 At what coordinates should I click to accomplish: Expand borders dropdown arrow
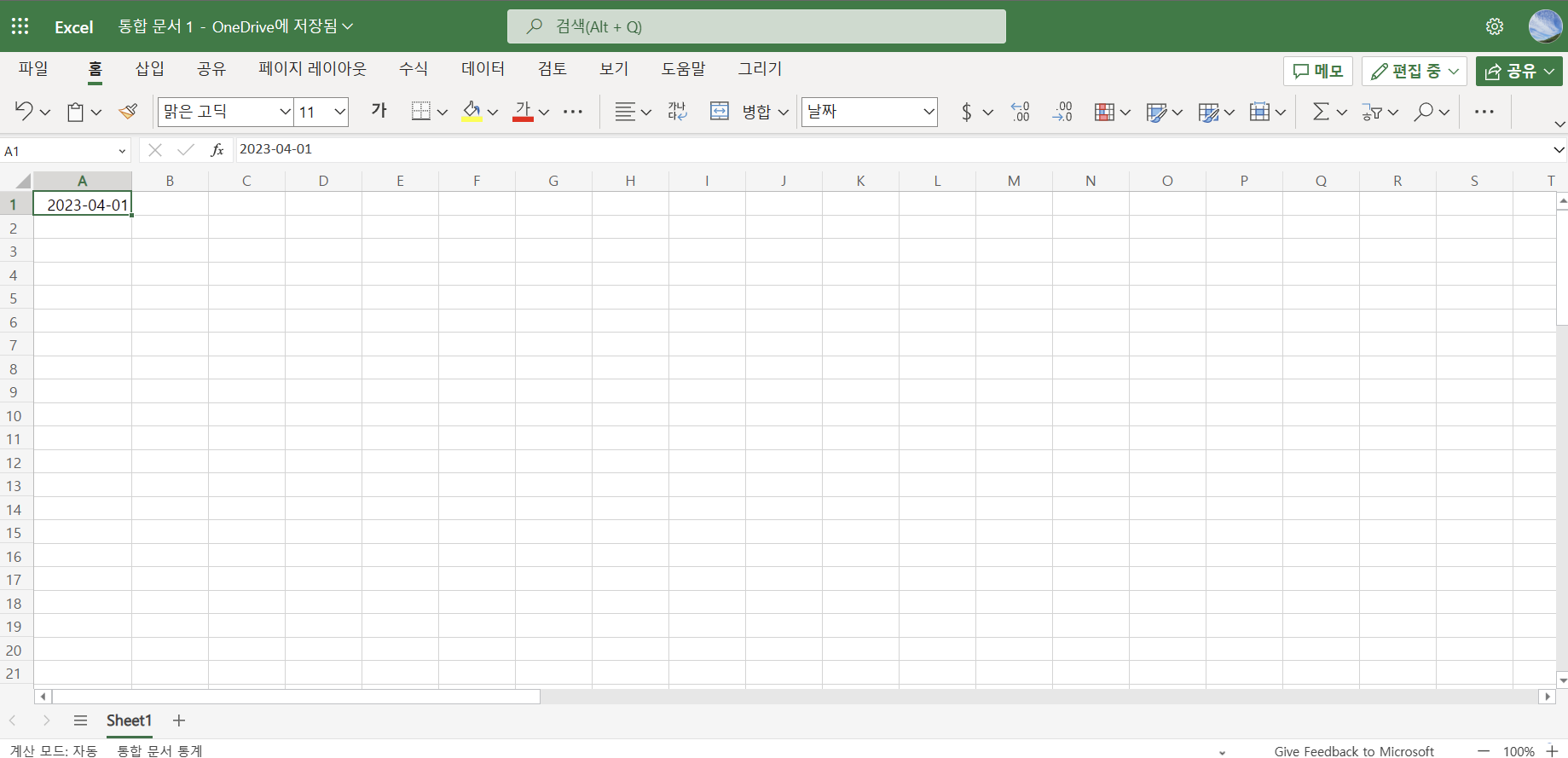[x=443, y=112]
